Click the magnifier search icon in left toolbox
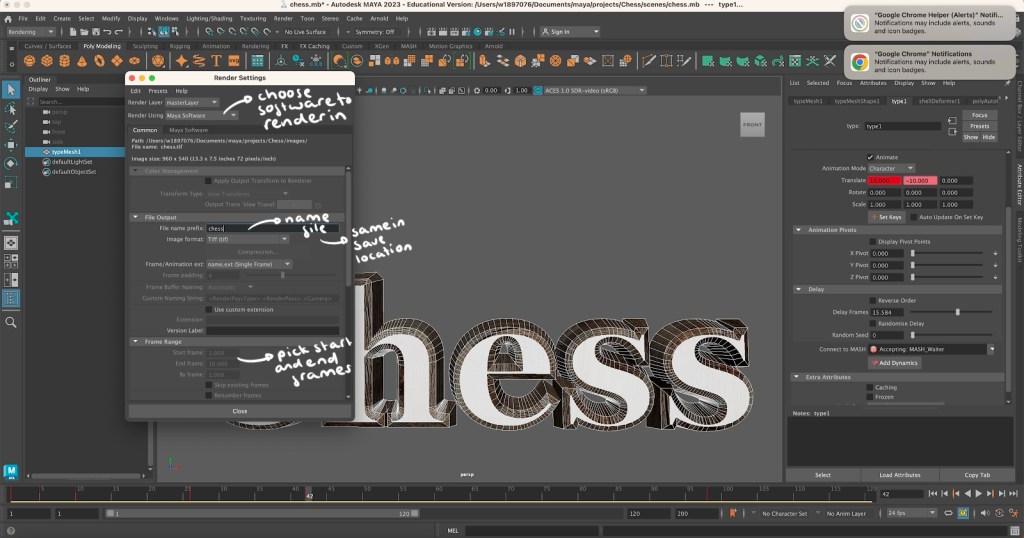Image resolution: width=1024 pixels, height=538 pixels. click(11, 322)
